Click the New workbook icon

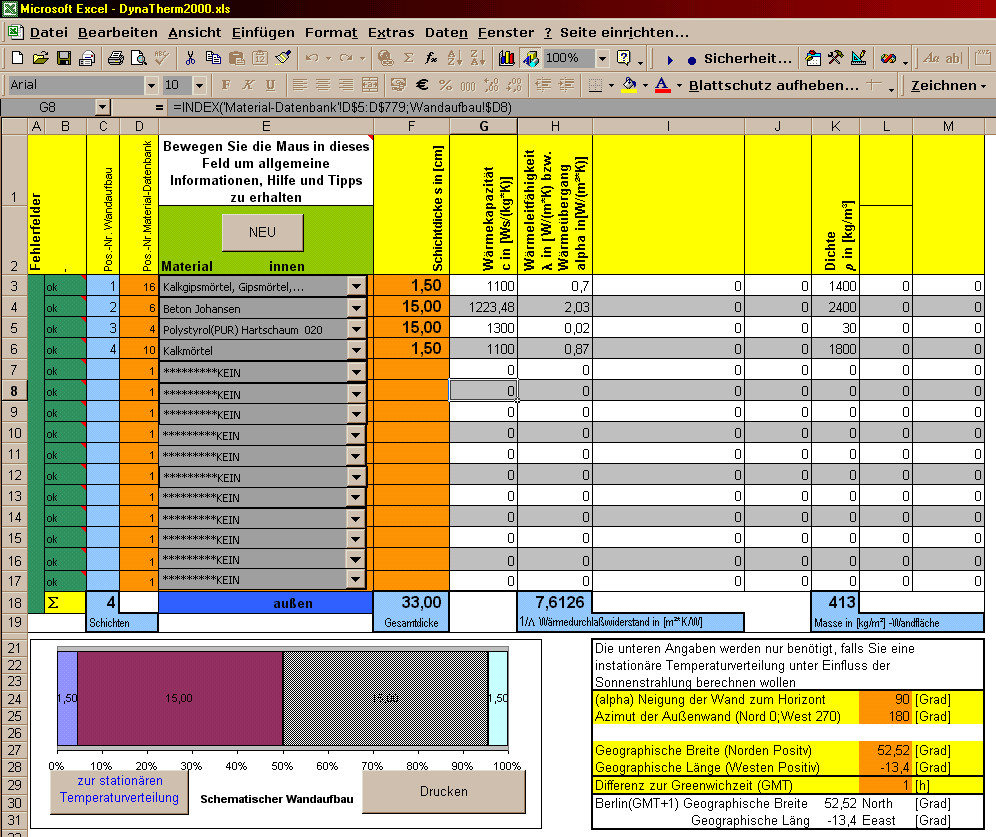pos(17,58)
